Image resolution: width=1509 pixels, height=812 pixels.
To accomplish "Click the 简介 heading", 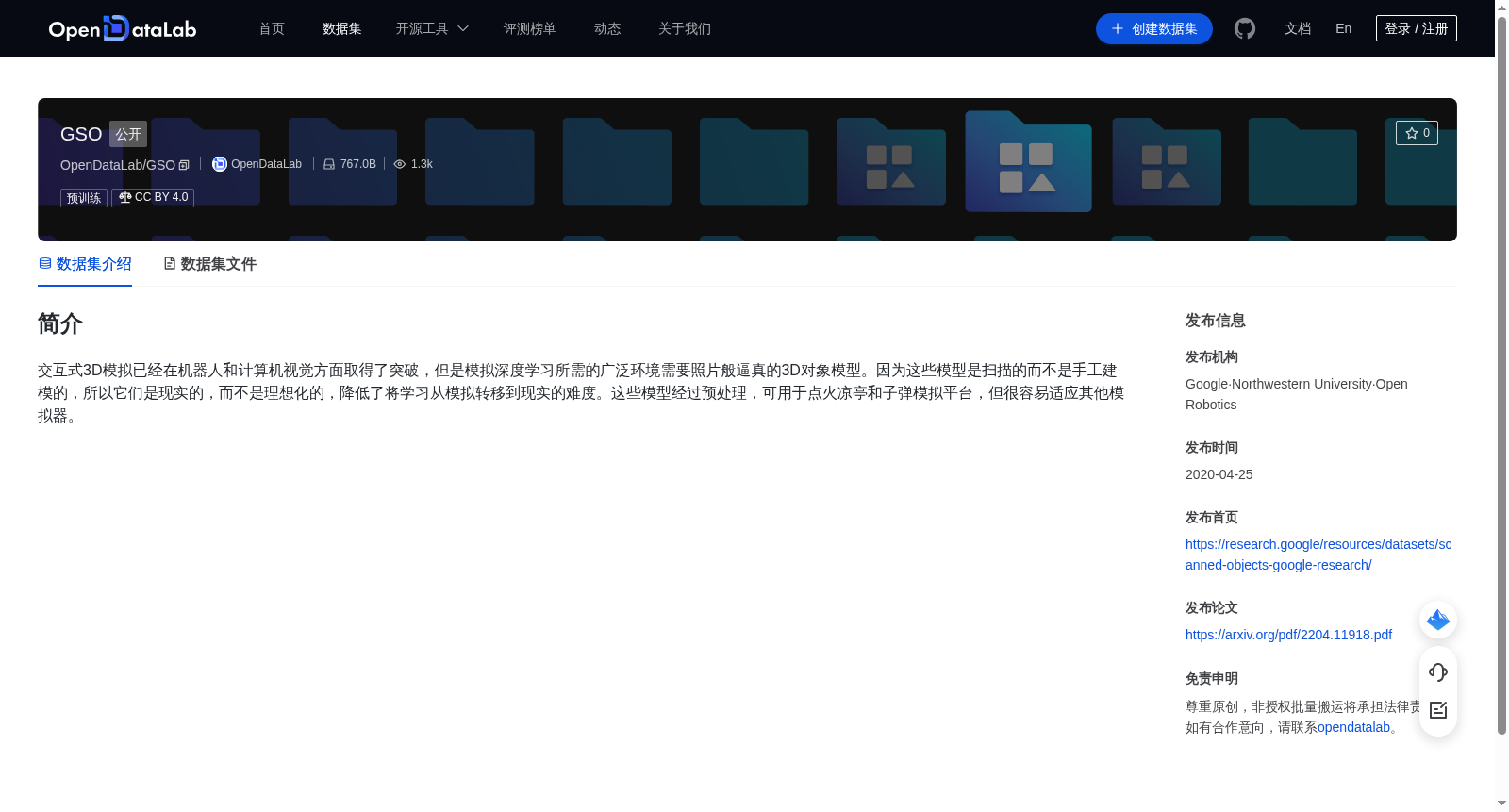I will pyautogui.click(x=60, y=323).
